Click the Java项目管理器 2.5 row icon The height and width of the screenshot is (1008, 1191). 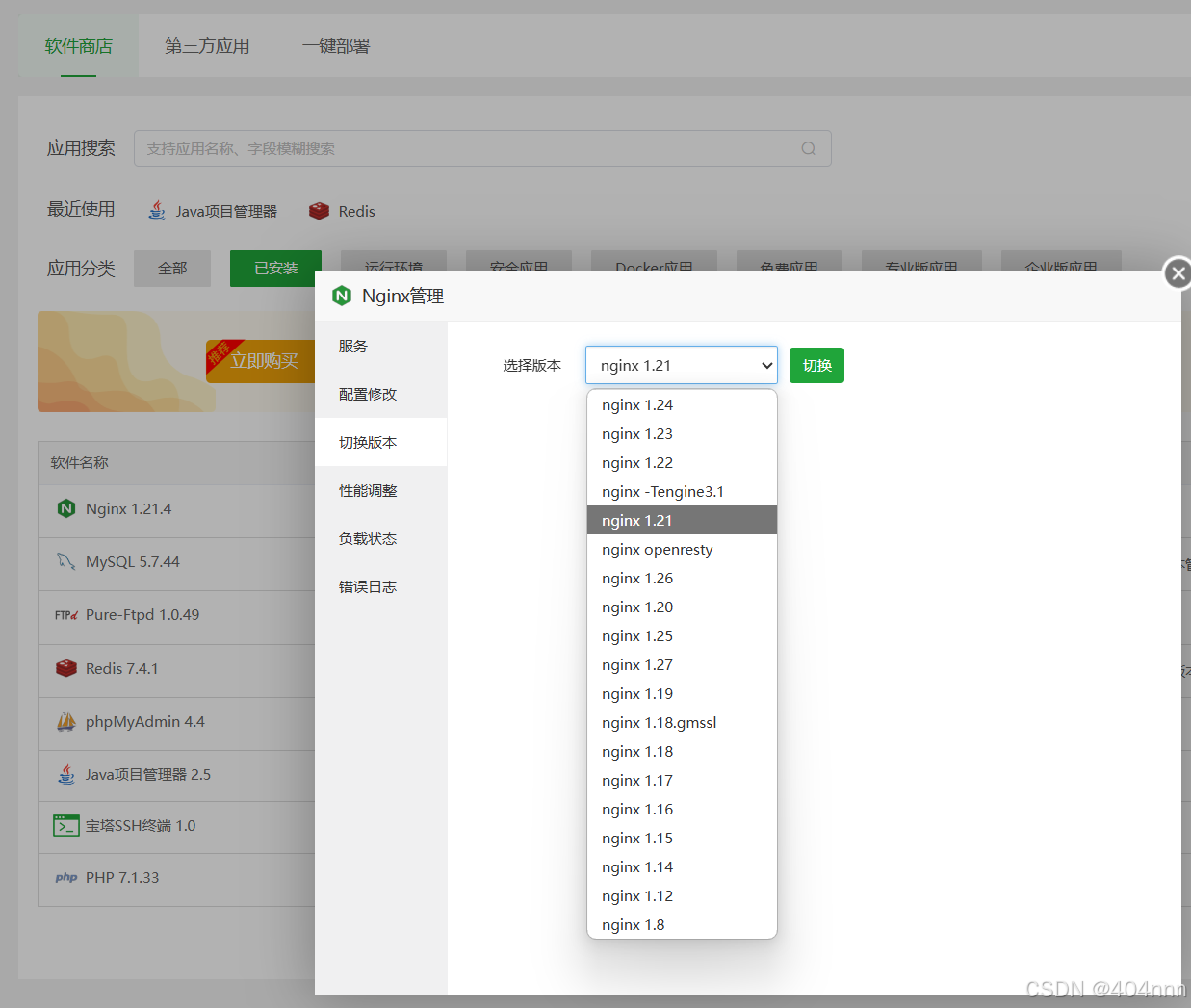(x=66, y=774)
